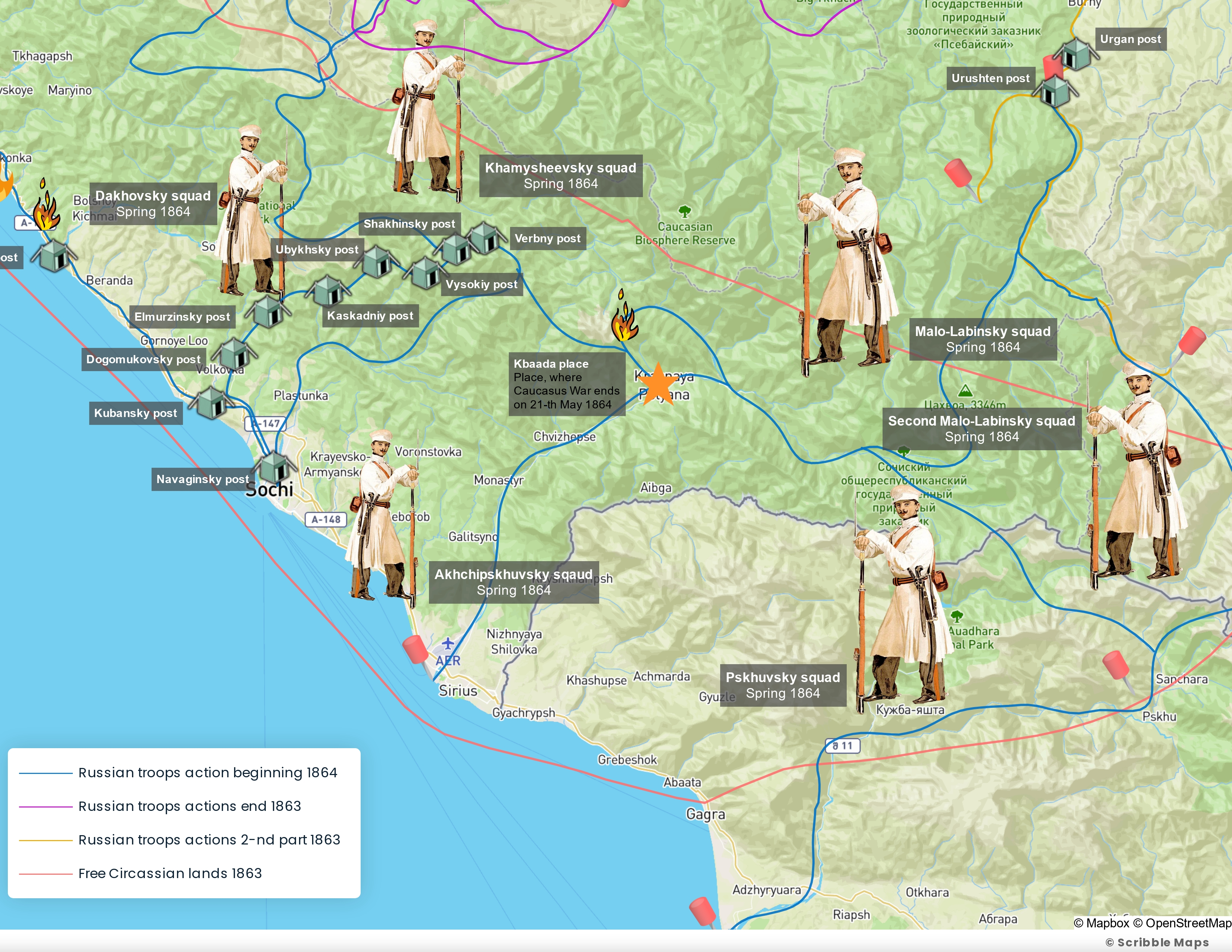Click the tent icon on coast near Beranda

click(x=54, y=255)
